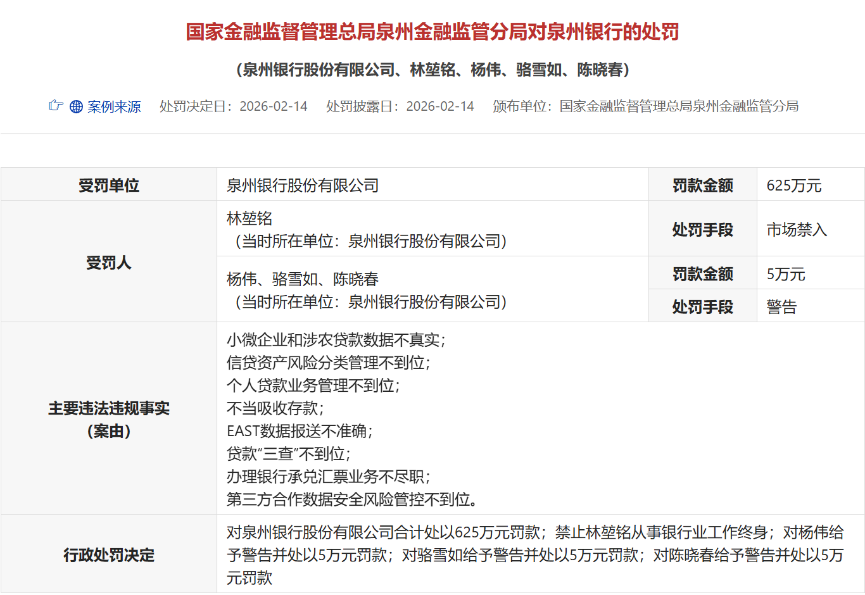Click the line 小微企业和涉农贷款数据不真实
The height and width of the screenshot is (595, 865).
(x=336, y=340)
